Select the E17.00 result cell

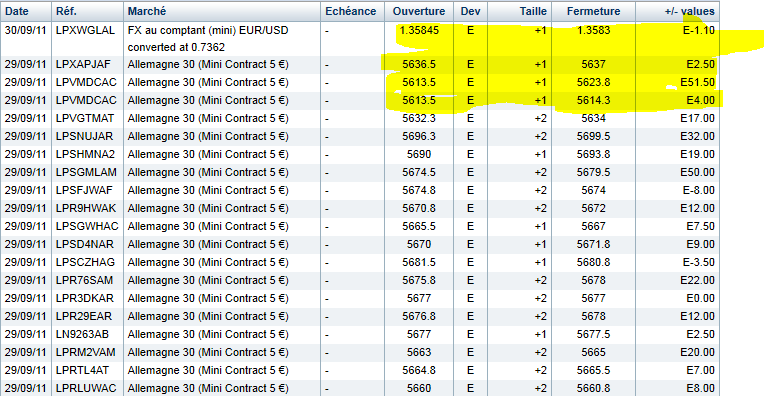697,118
